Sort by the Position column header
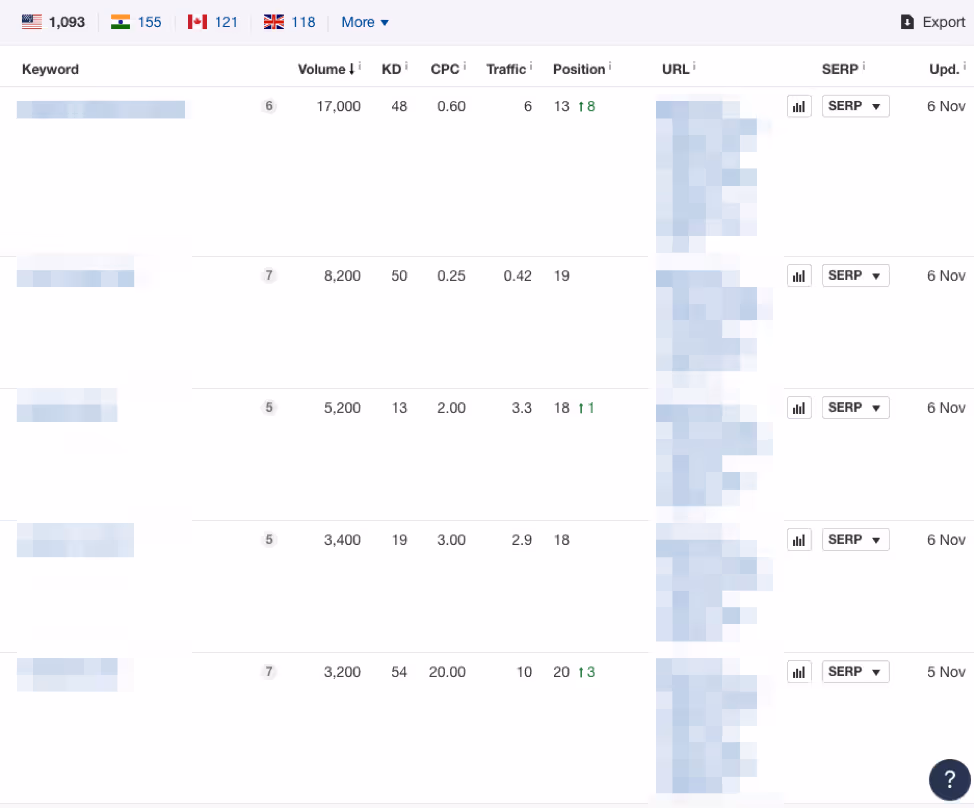 click(x=579, y=70)
